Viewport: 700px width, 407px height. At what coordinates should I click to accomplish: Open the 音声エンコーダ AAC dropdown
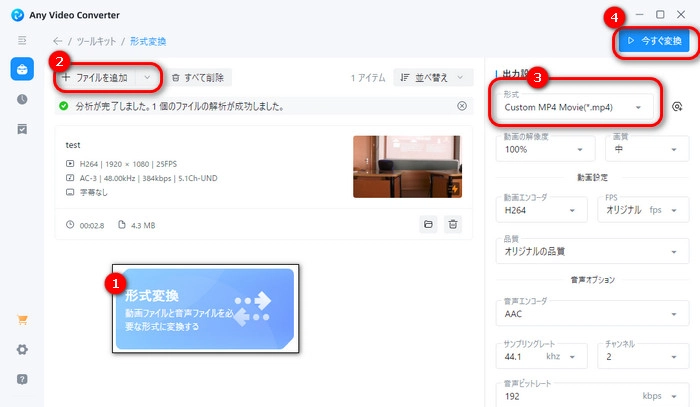click(592, 314)
